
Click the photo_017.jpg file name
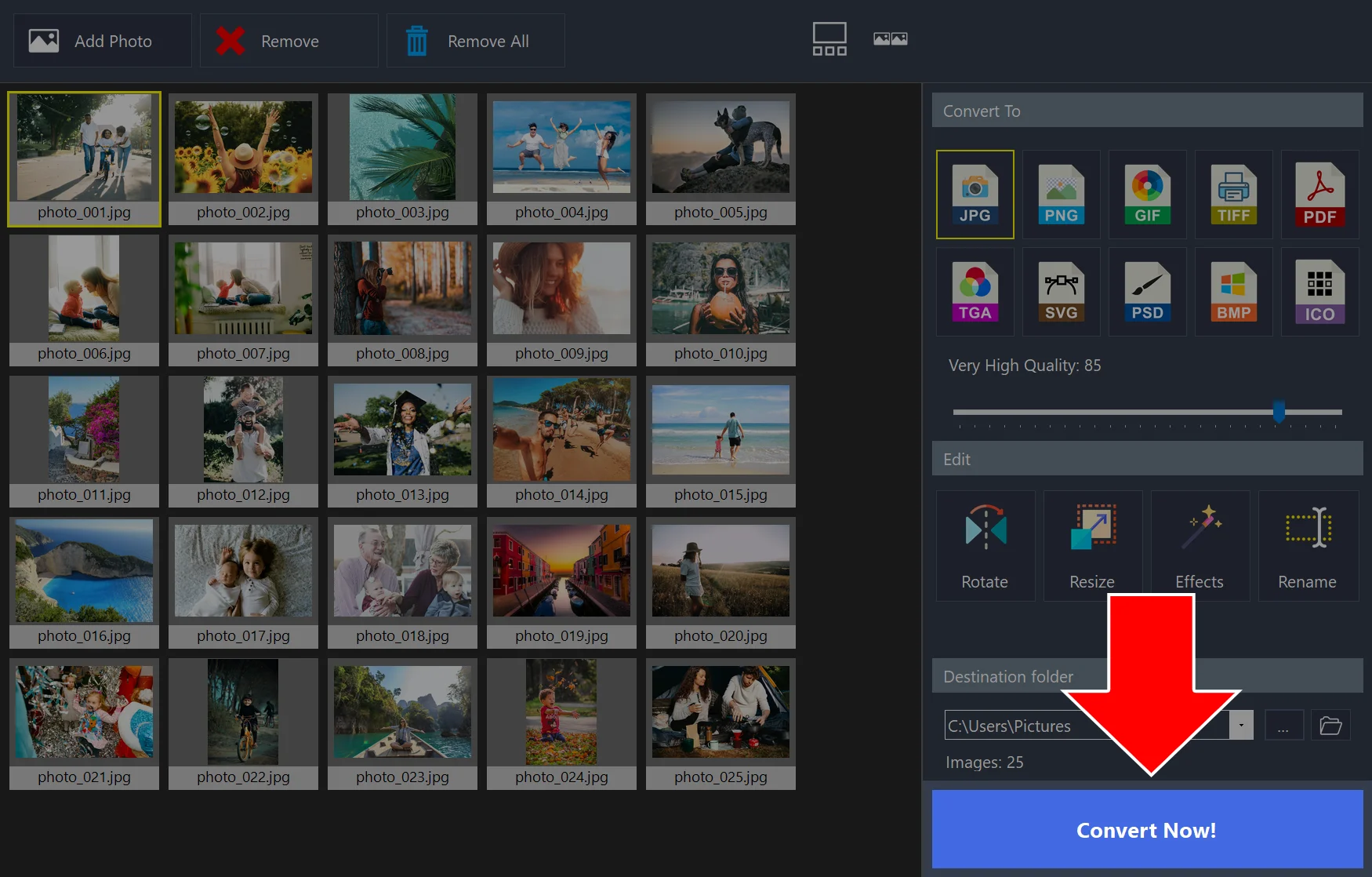coord(243,636)
